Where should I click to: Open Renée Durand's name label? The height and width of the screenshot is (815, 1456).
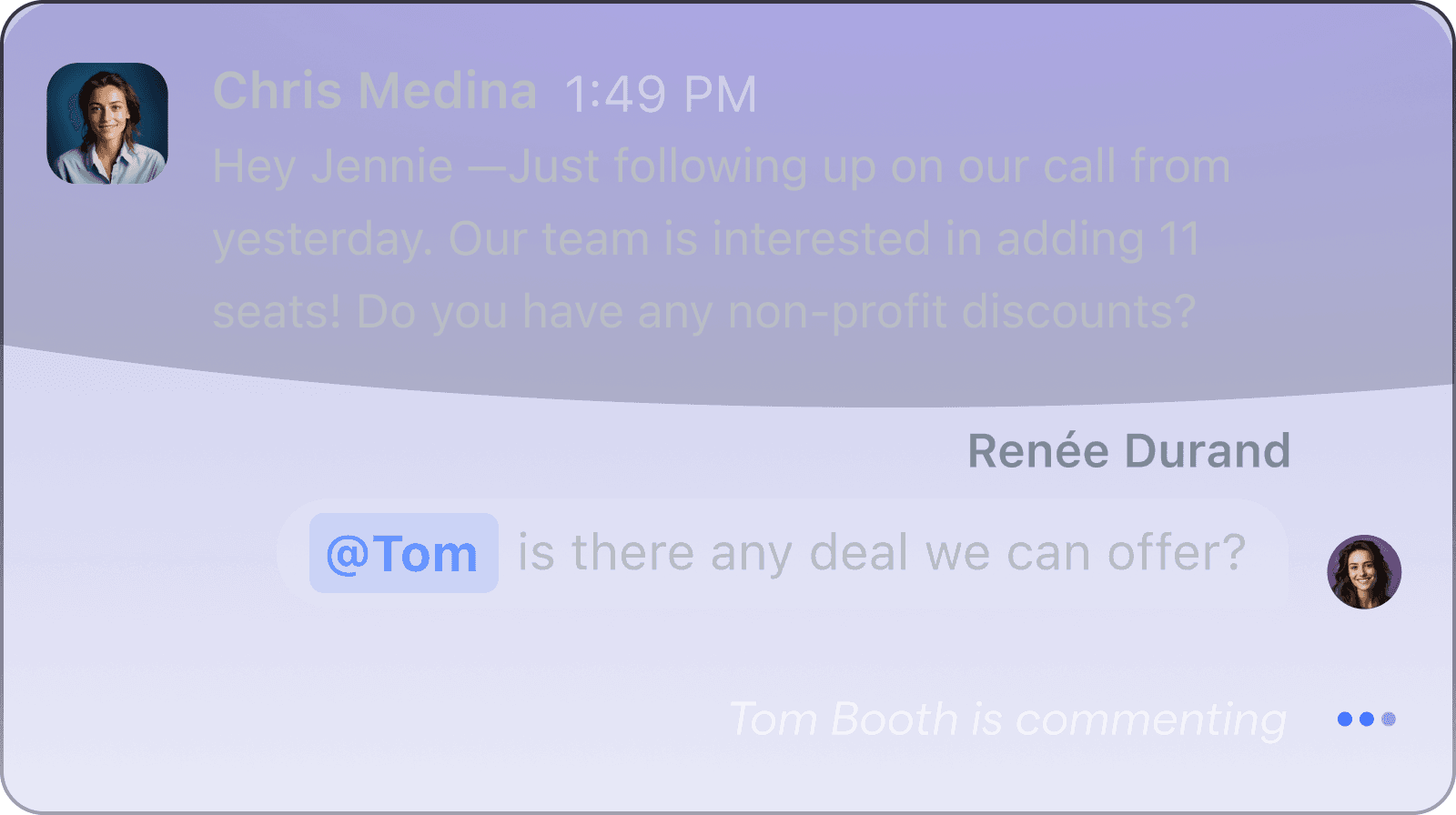(x=1128, y=451)
